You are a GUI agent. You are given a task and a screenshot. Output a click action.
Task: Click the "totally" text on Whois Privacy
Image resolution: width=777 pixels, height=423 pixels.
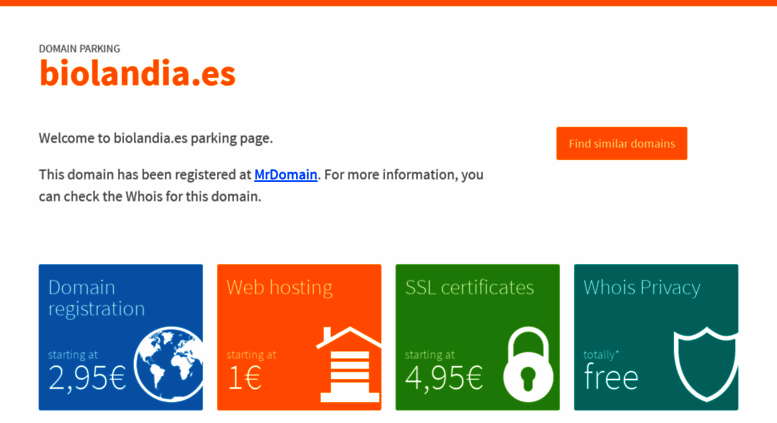[599, 355]
